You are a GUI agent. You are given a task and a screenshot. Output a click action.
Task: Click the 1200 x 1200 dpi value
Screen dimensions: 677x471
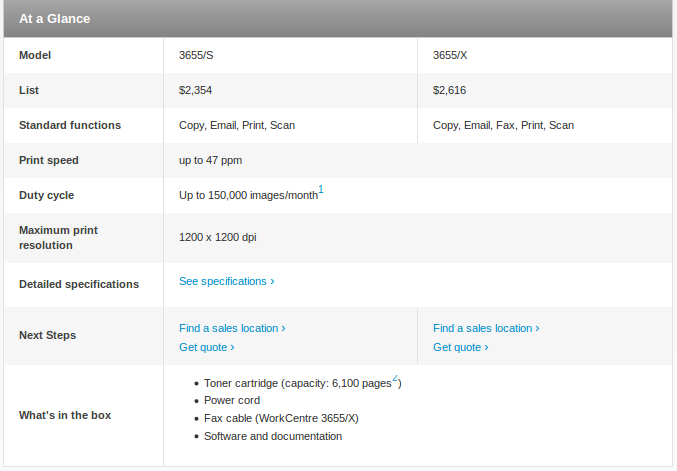(218, 237)
